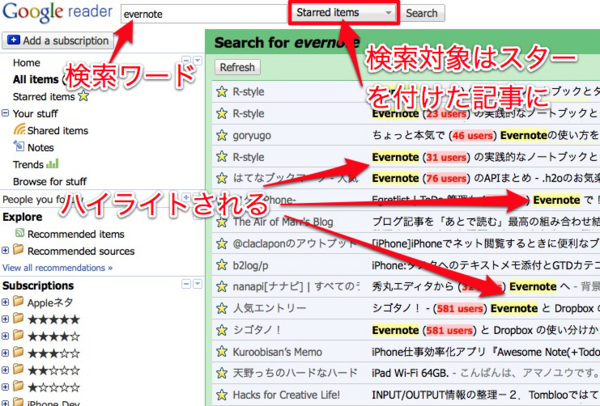Click the Notes pencil icon
The height and width of the screenshot is (406, 600).
tap(19, 146)
